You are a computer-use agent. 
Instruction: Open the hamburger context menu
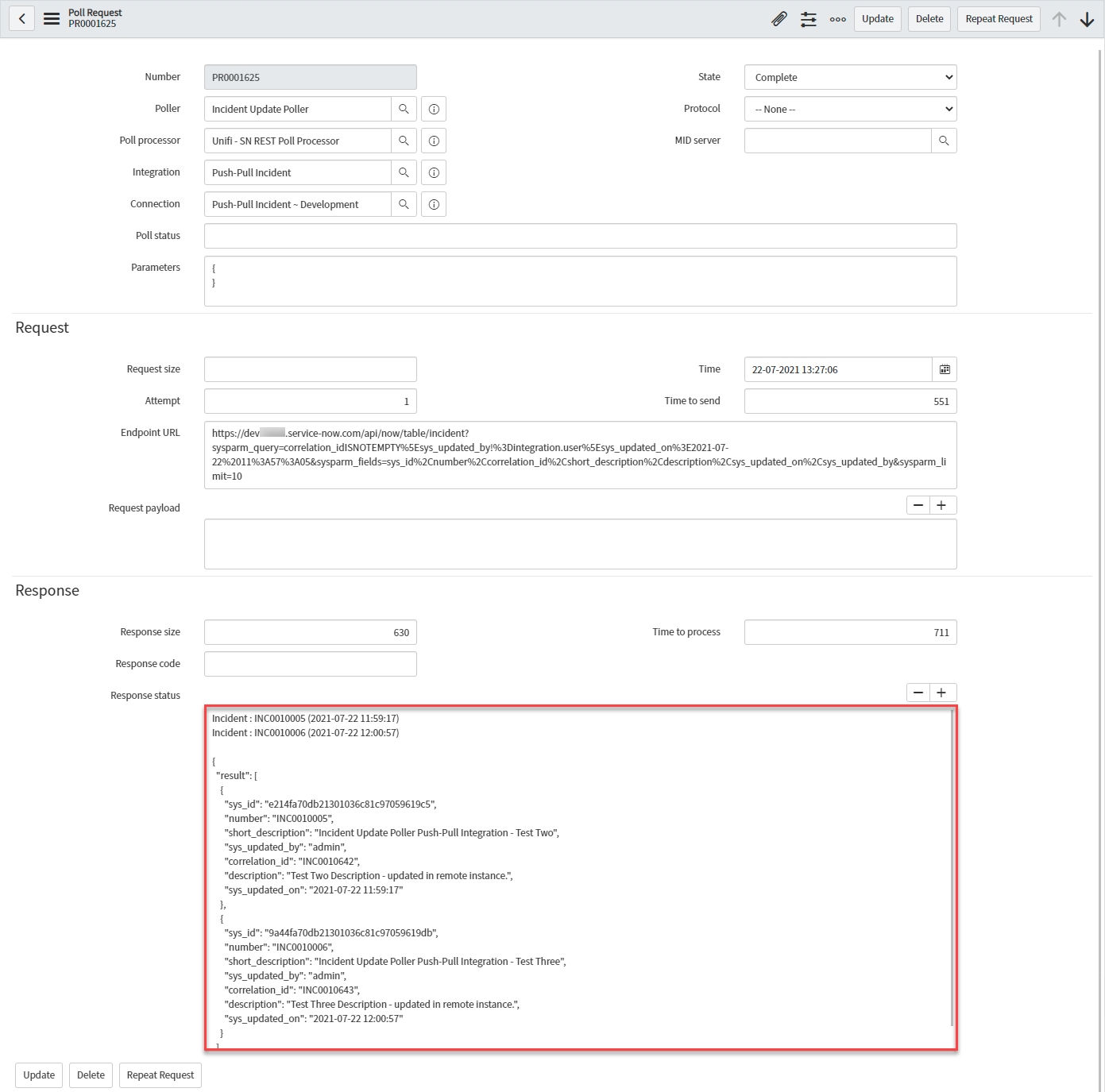click(x=52, y=19)
